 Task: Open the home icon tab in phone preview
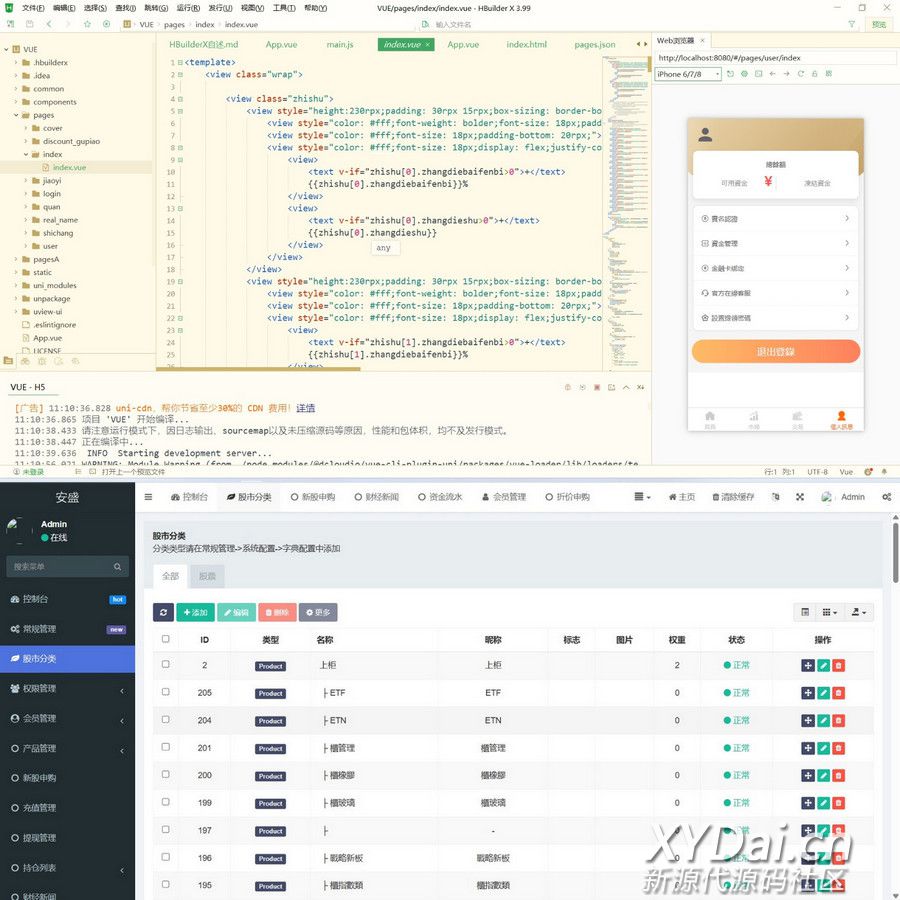click(710, 416)
